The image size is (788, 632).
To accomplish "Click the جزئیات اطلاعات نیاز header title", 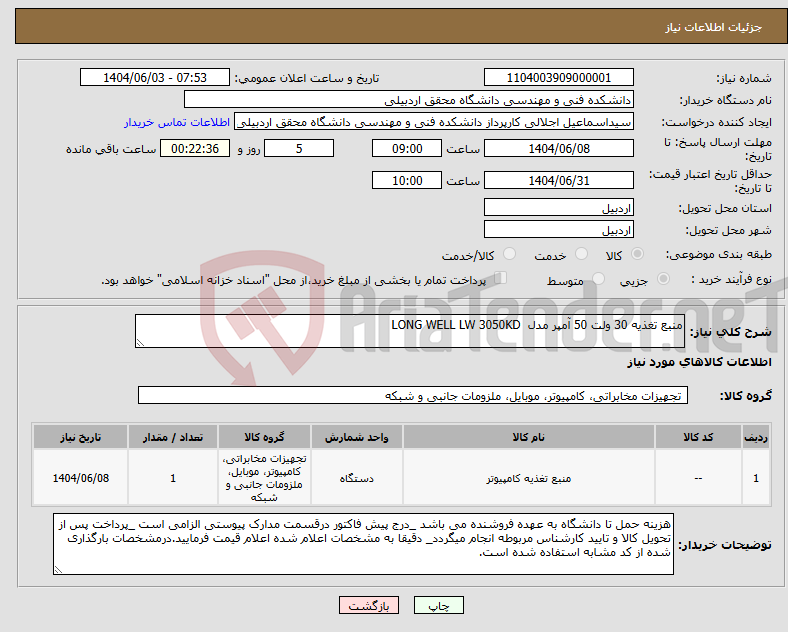I will pos(714,27).
